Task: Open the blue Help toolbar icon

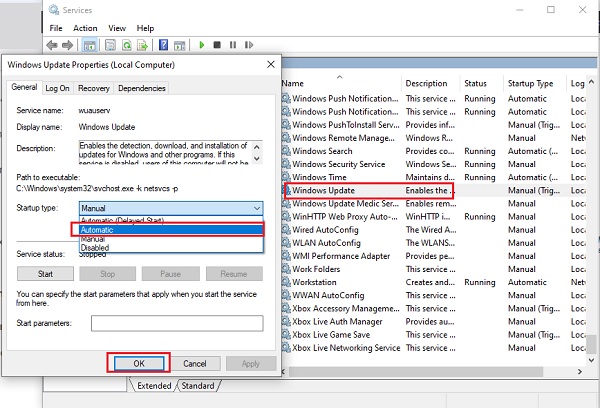Action: tap(163, 45)
